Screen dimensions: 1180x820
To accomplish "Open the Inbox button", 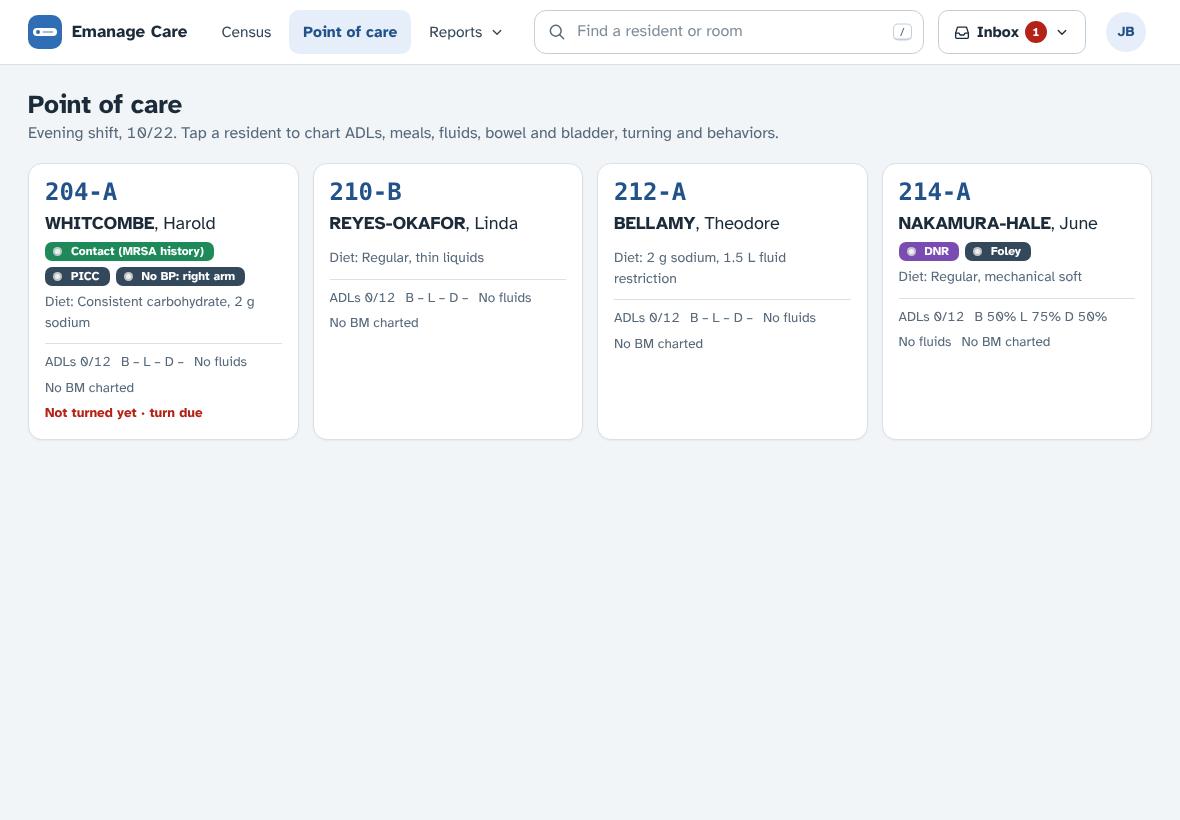I will [x=1011, y=32].
